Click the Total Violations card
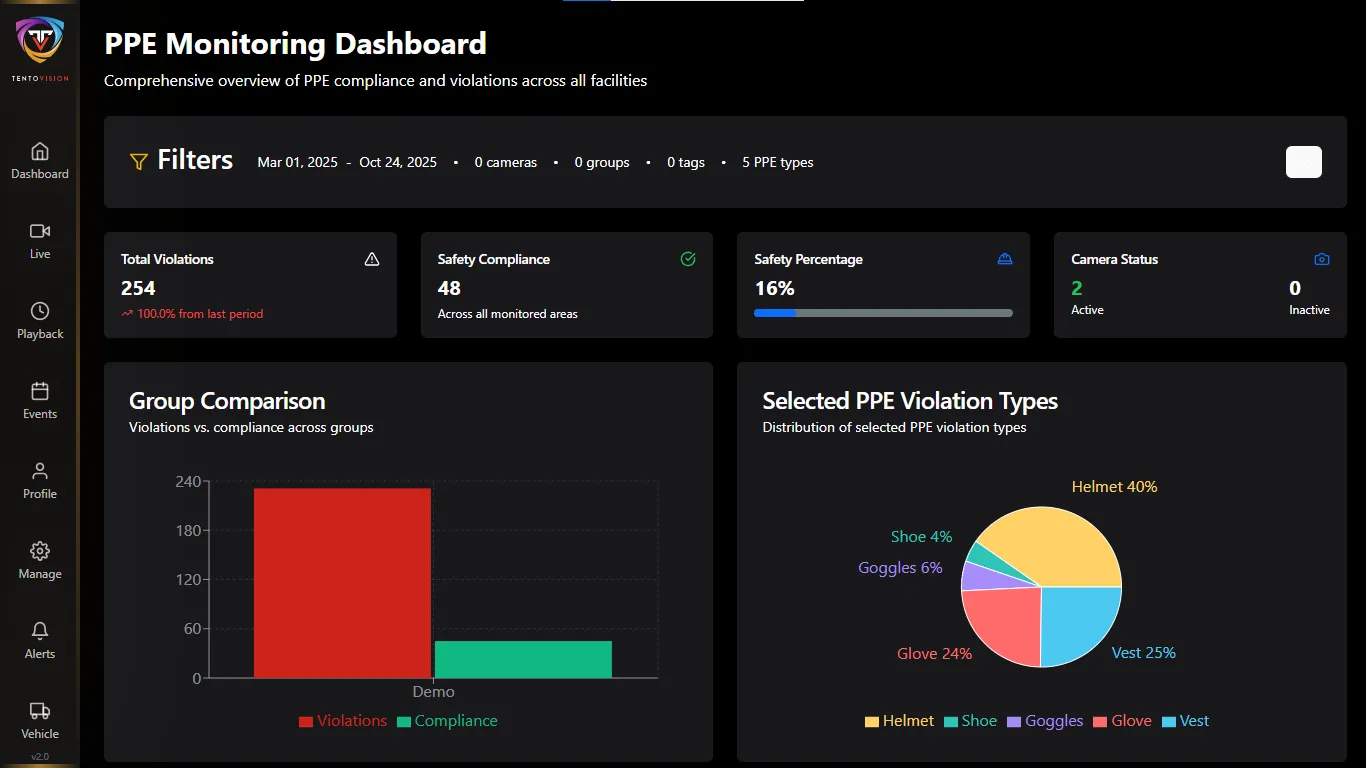Image resolution: width=1366 pixels, height=768 pixels. pos(250,285)
